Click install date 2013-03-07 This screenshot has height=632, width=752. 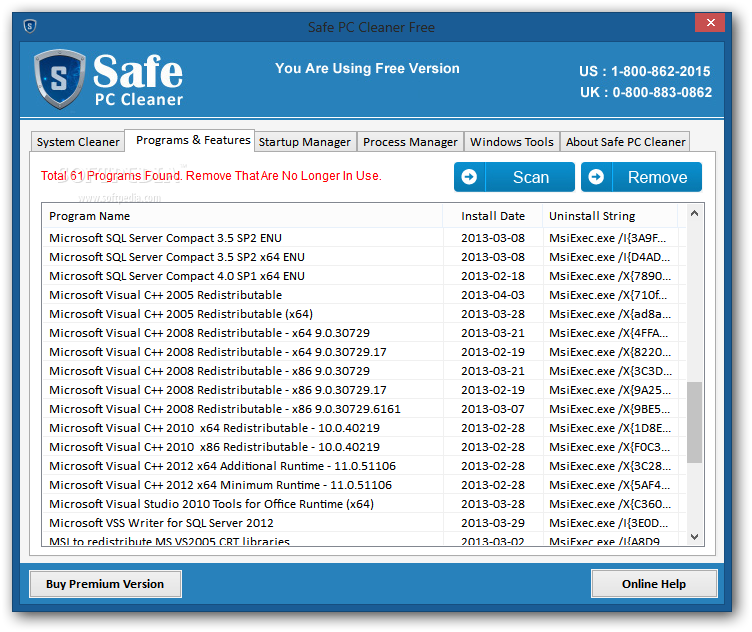pos(493,409)
